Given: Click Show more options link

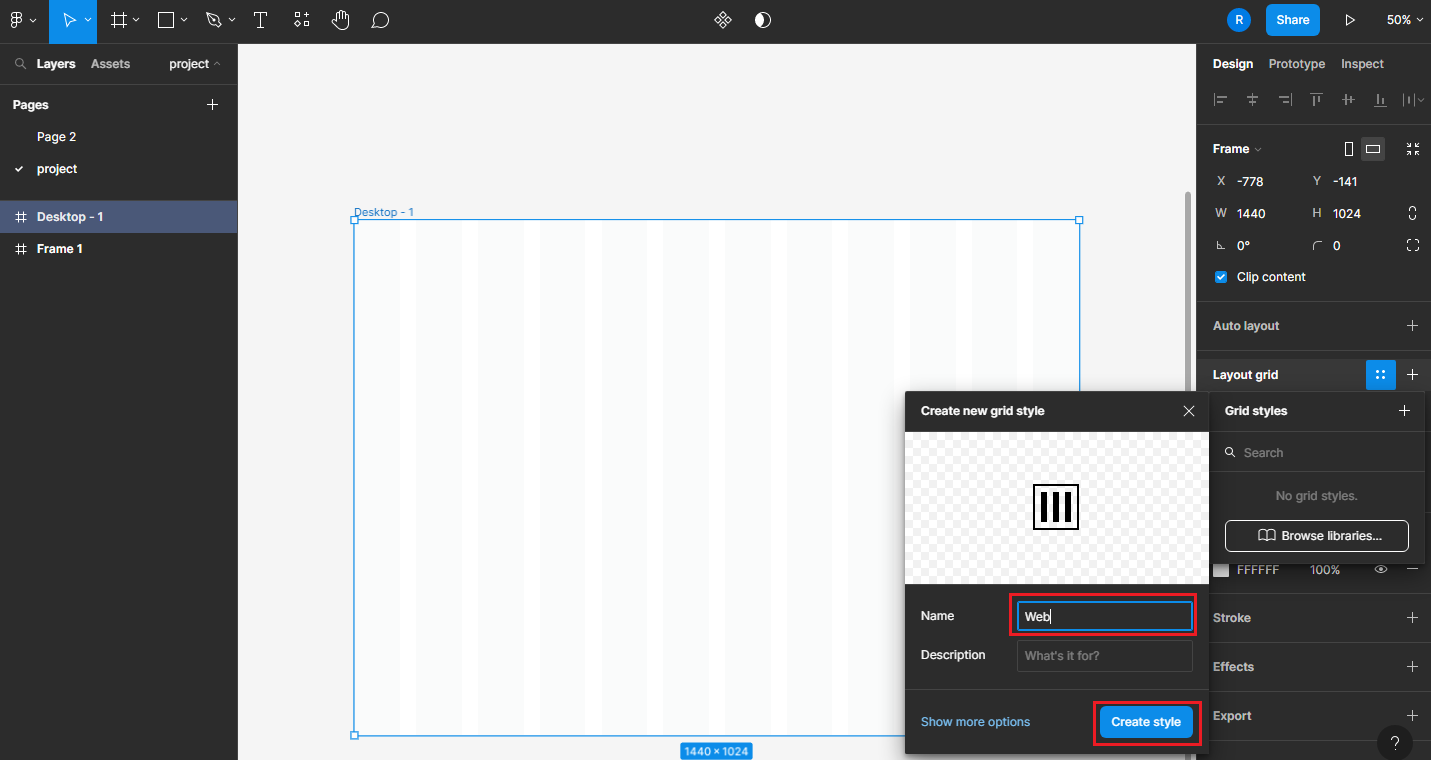Looking at the screenshot, I should pyautogui.click(x=975, y=722).
